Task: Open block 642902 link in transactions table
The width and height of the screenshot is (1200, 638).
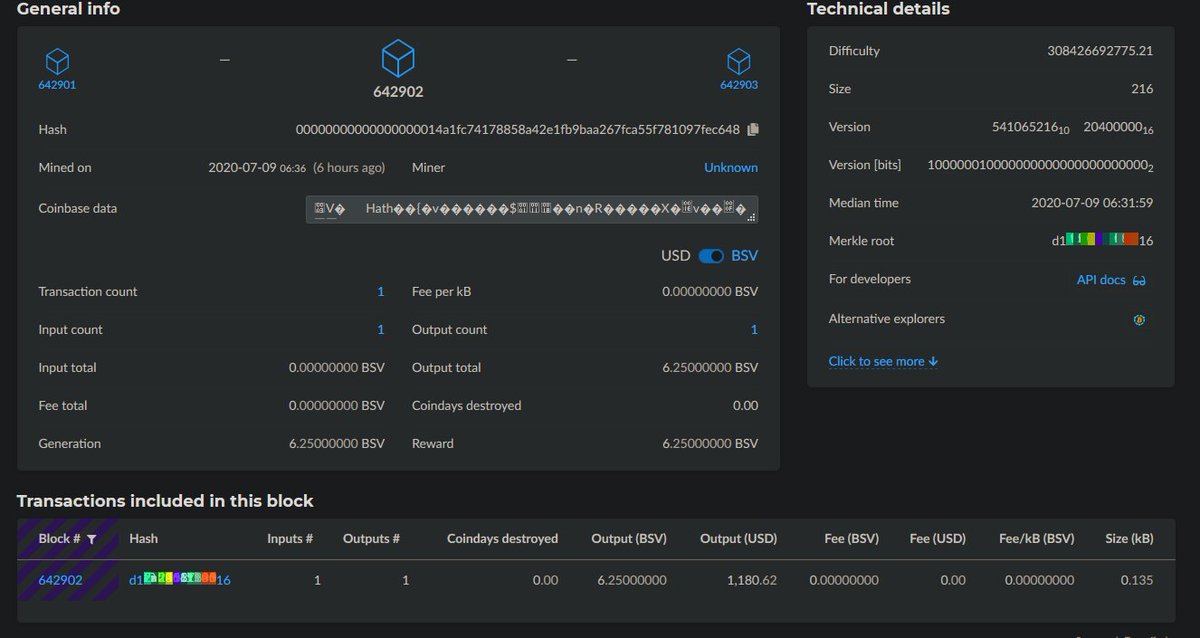Action: coord(61,580)
